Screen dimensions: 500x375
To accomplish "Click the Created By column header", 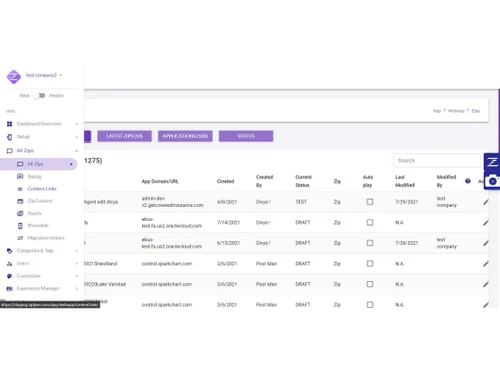I will coord(264,181).
